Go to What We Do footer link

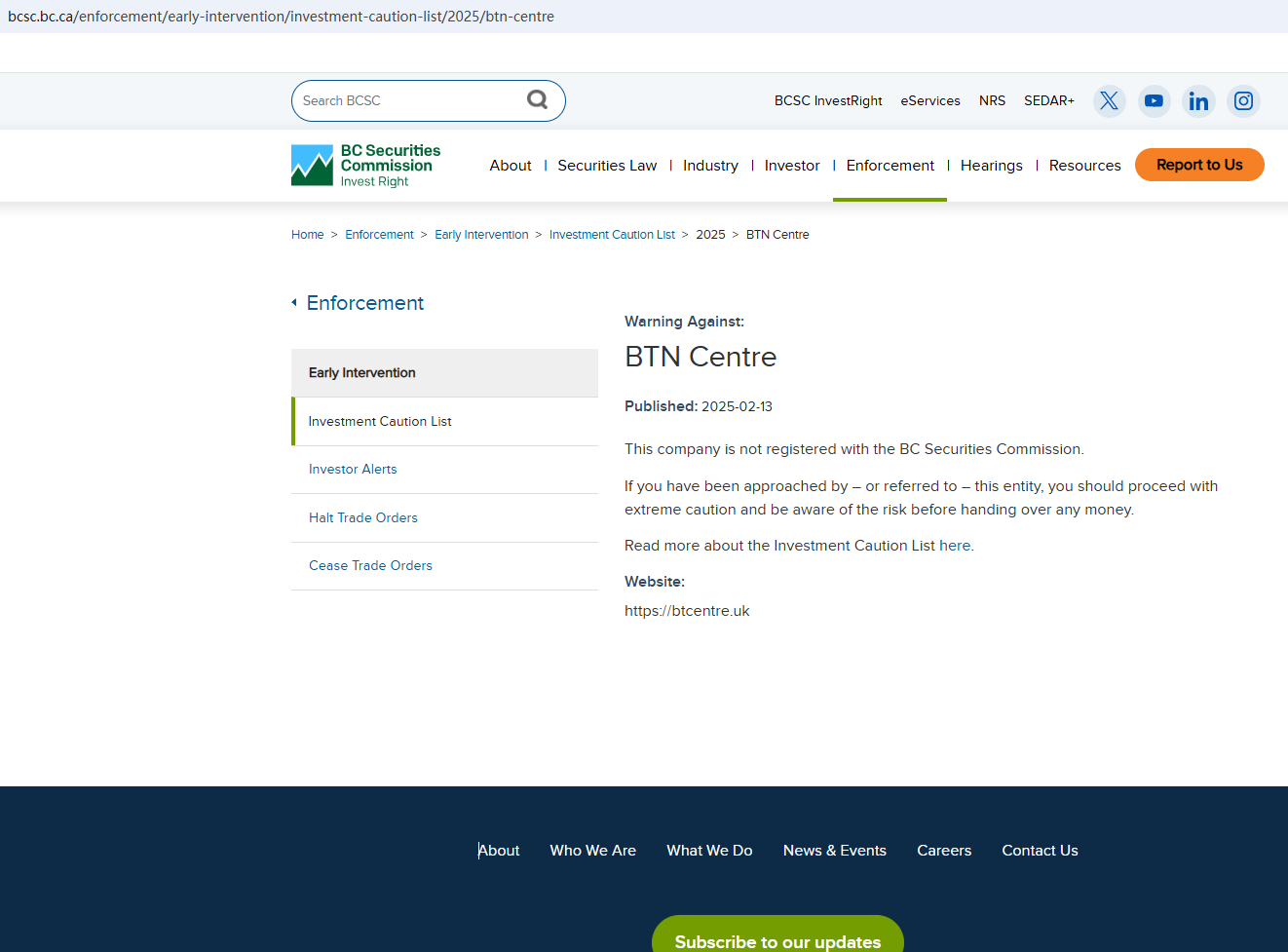coord(709,851)
